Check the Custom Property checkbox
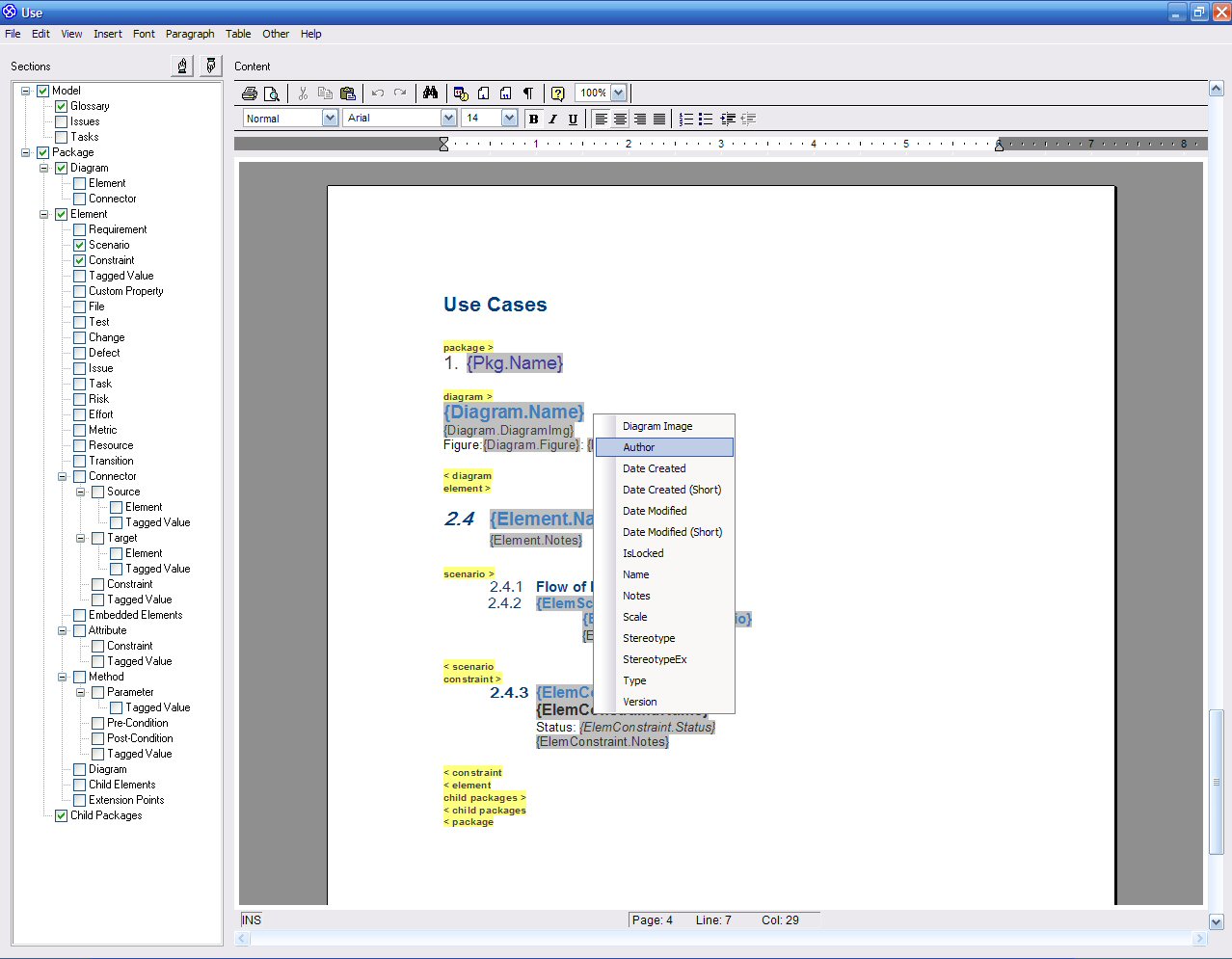The height and width of the screenshot is (959, 1232). pos(79,291)
